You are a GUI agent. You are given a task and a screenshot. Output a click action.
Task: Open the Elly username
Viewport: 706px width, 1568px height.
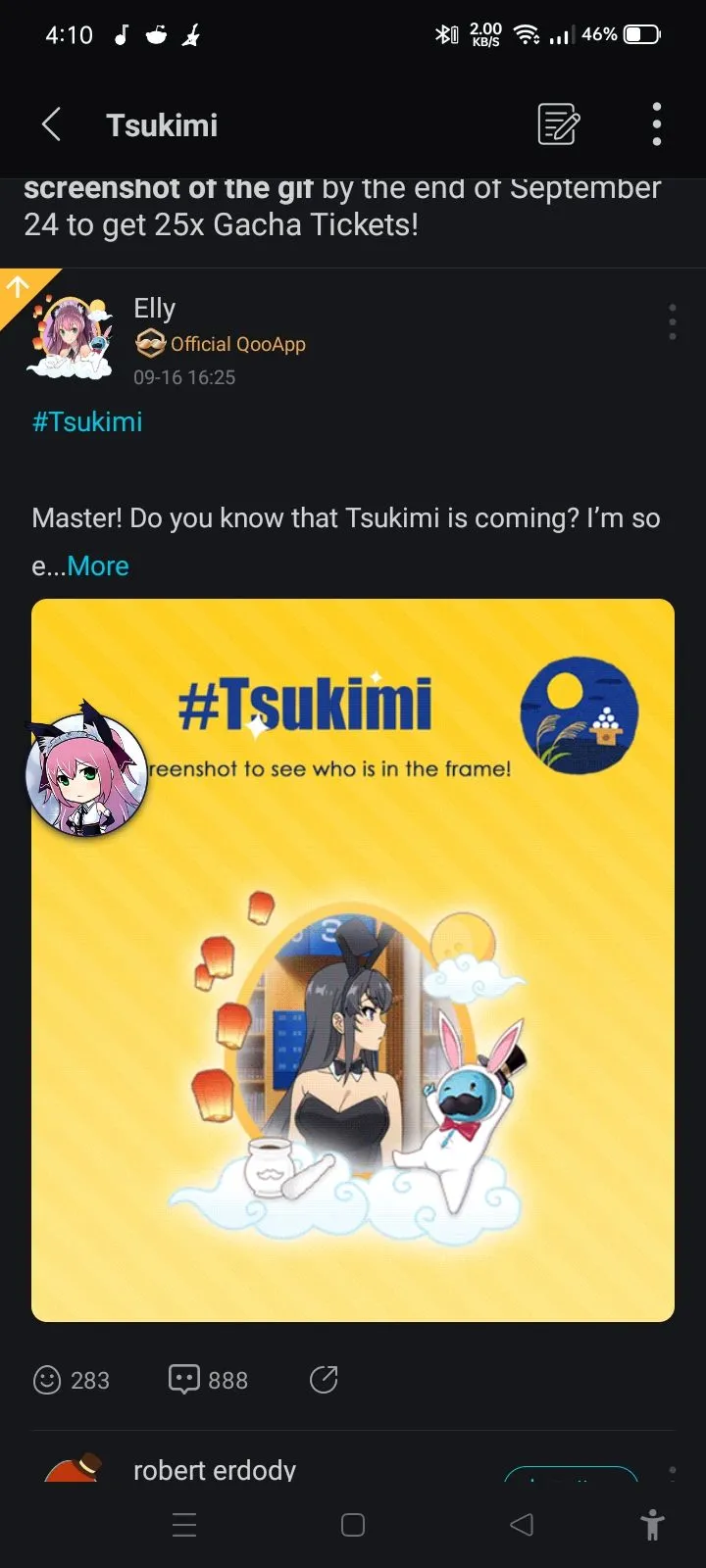pyautogui.click(x=155, y=309)
